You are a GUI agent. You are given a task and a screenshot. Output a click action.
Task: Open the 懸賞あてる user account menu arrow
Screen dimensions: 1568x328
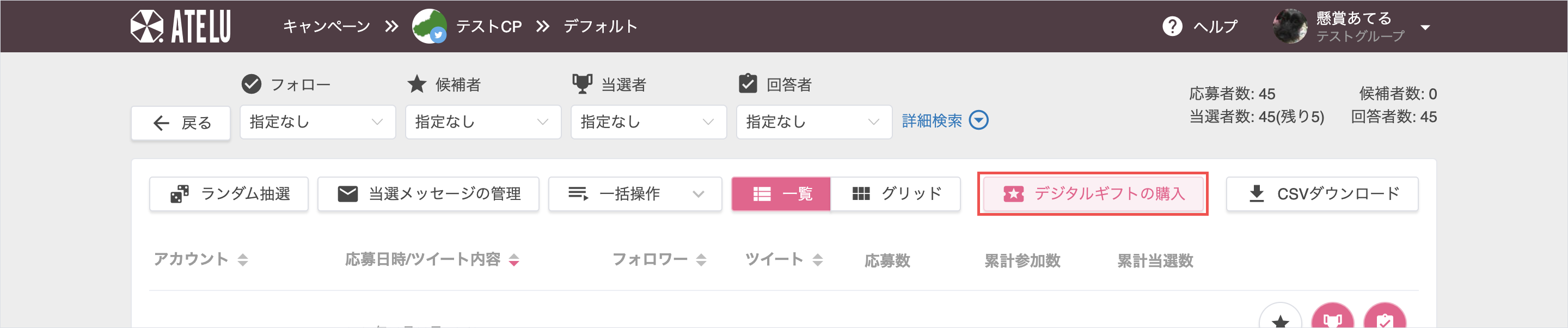[1425, 27]
